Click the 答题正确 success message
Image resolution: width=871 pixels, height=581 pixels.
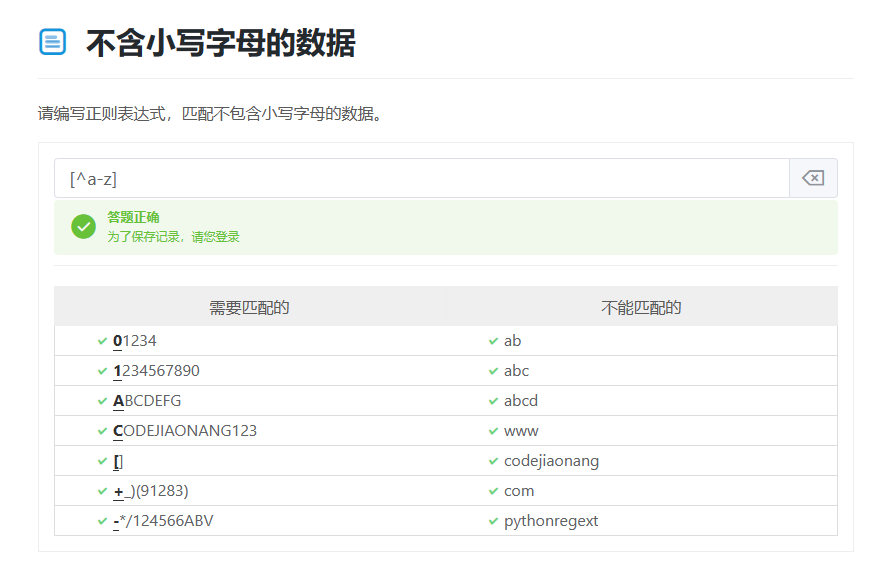coord(133,217)
